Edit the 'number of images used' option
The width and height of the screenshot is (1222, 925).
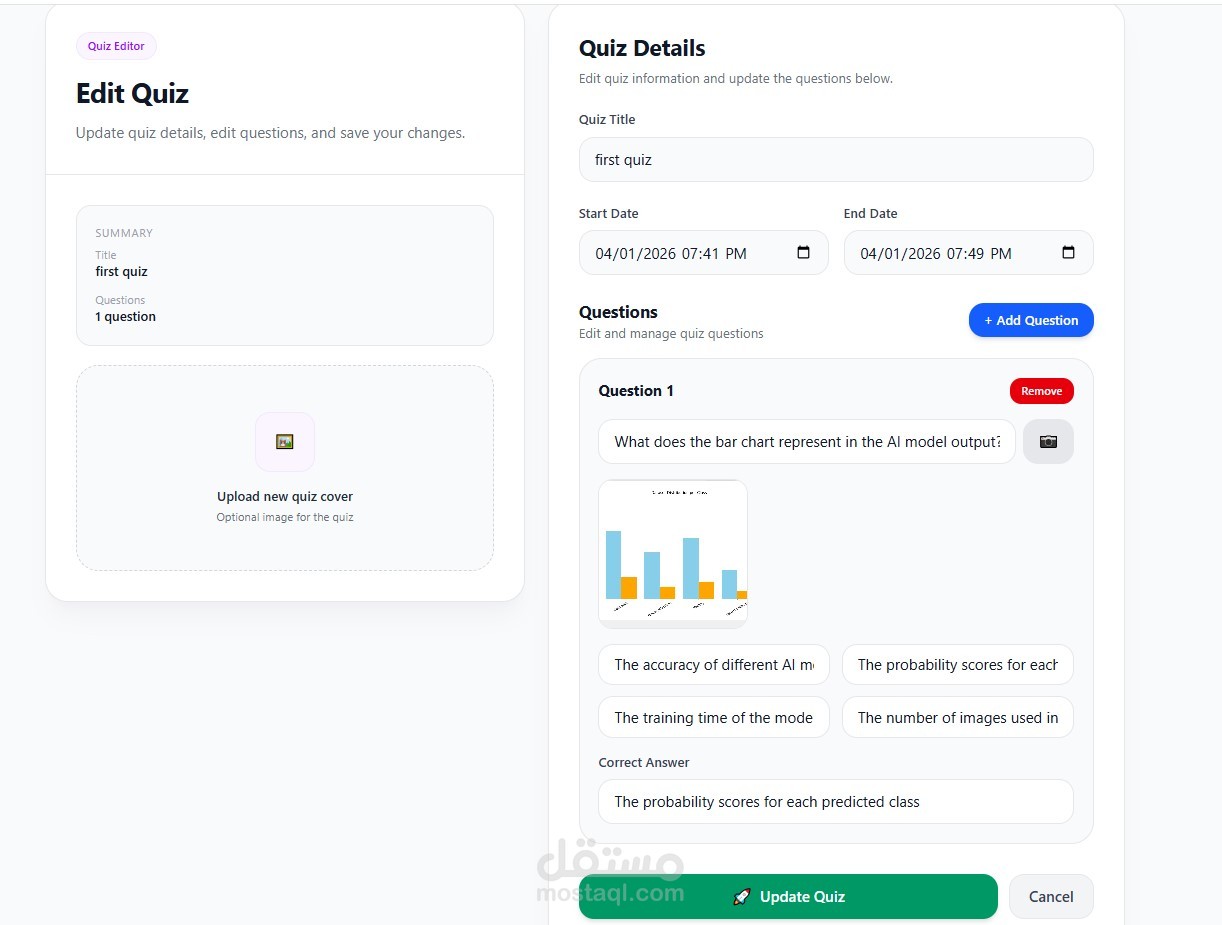click(957, 717)
